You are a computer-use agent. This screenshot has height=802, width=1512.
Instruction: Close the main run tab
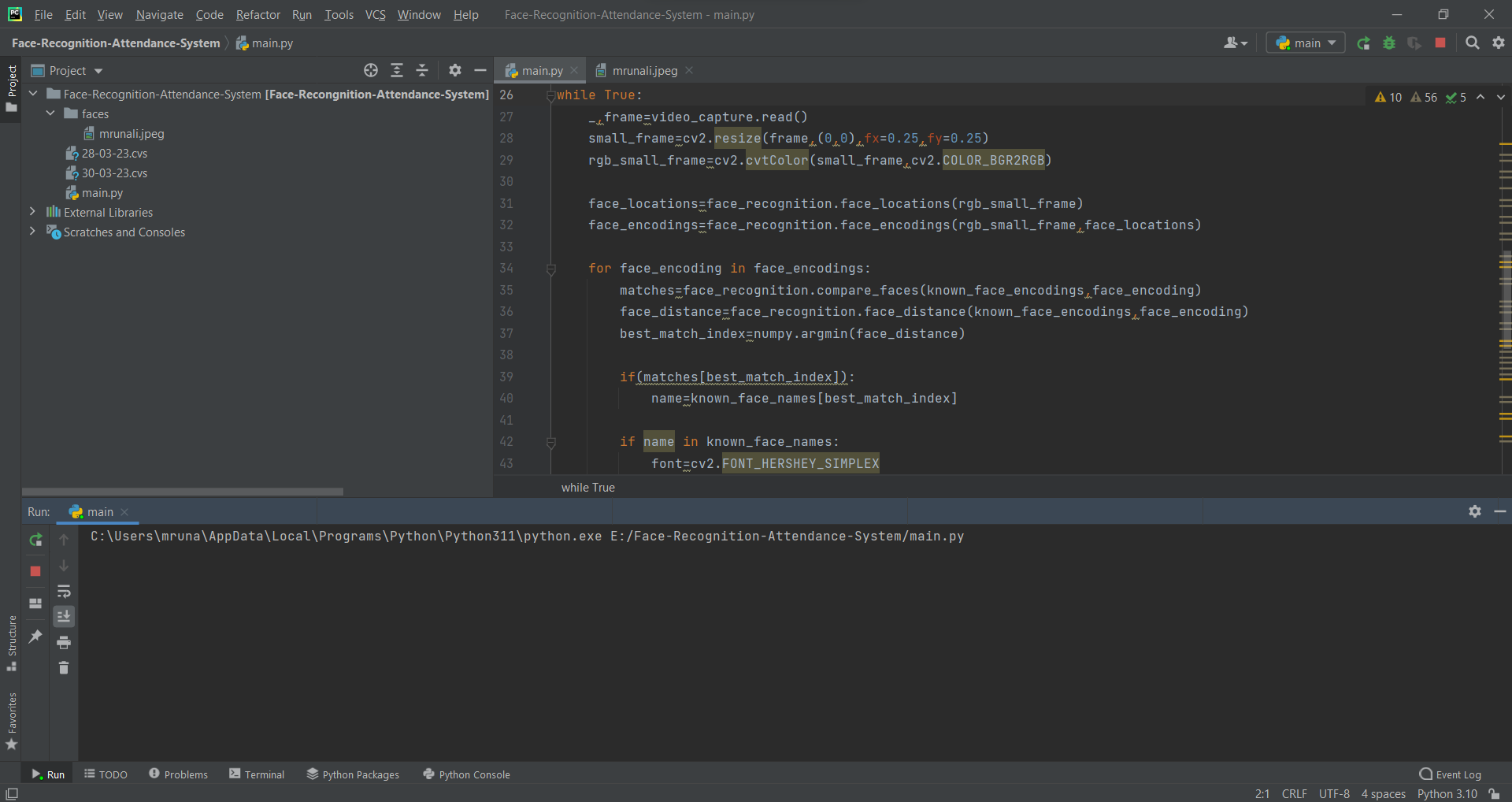(x=124, y=512)
